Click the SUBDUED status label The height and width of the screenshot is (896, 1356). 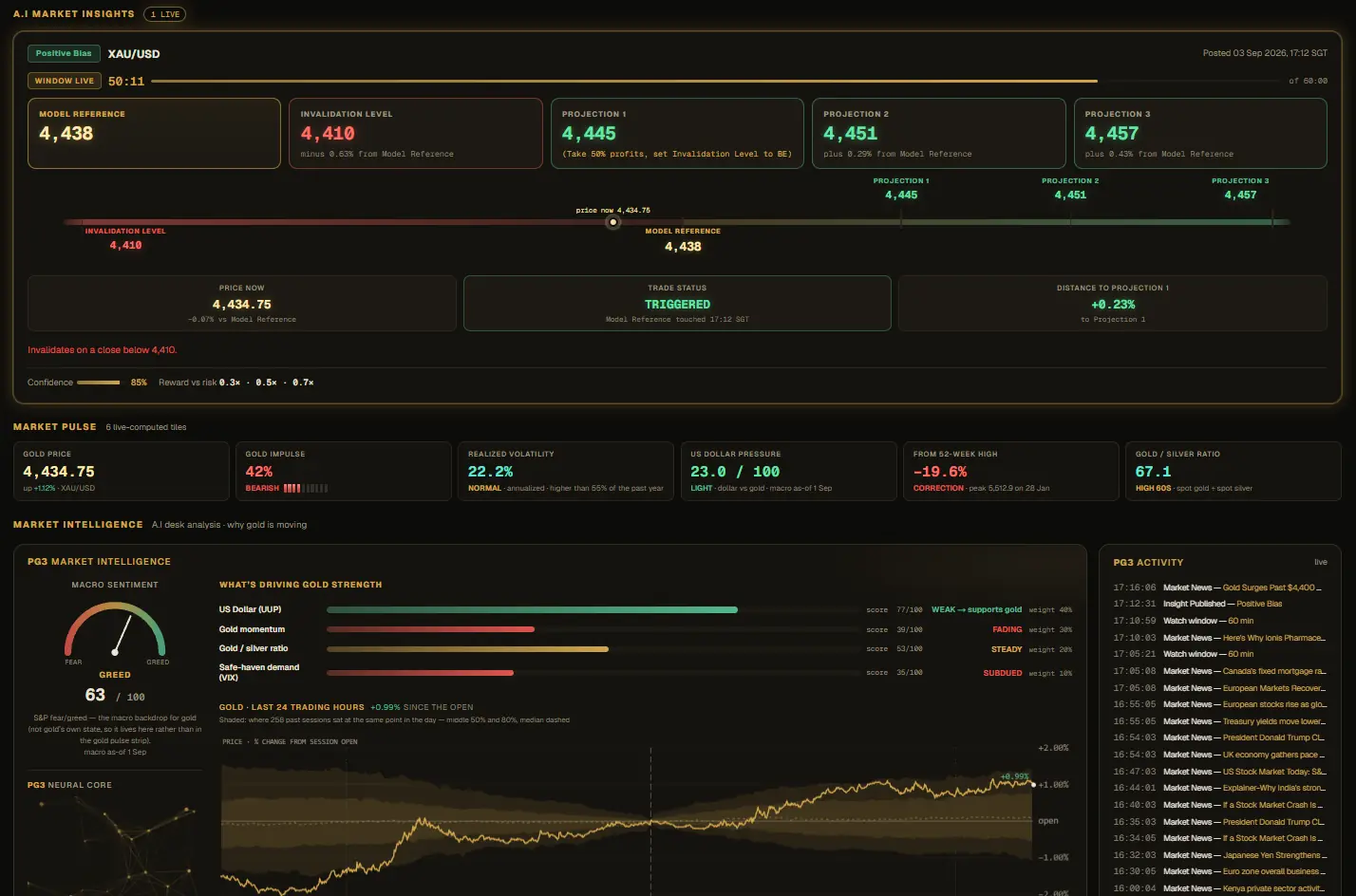click(x=1003, y=673)
